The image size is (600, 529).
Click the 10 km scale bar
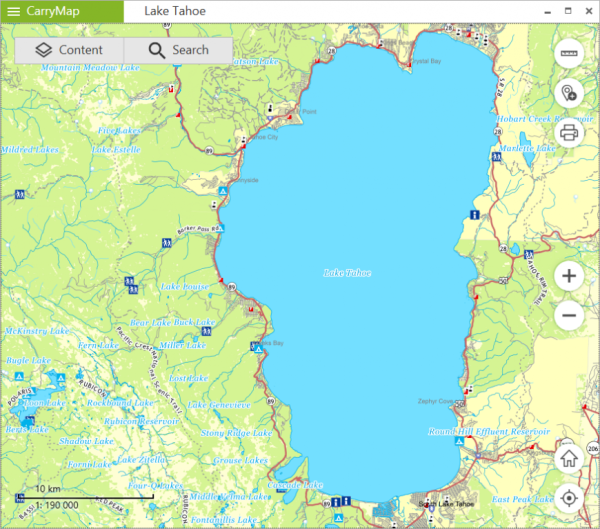[x=48, y=493]
